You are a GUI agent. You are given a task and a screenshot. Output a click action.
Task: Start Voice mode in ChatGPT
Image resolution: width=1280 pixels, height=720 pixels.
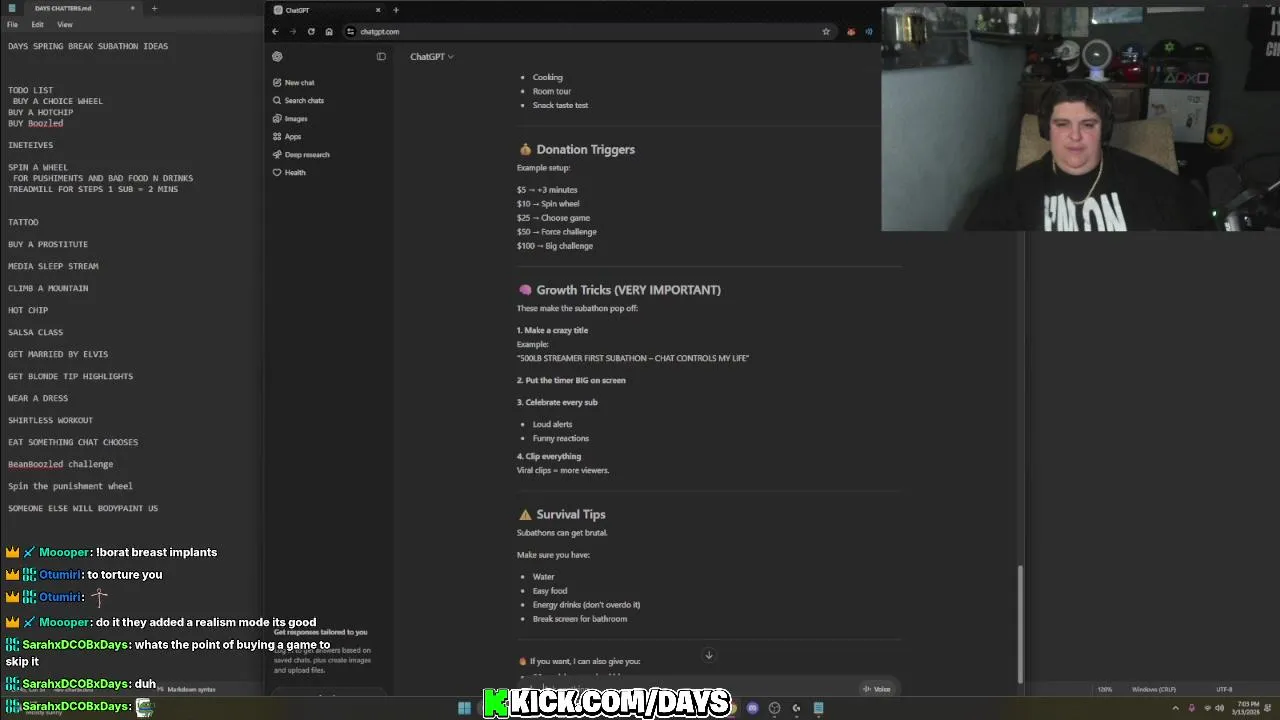(877, 689)
